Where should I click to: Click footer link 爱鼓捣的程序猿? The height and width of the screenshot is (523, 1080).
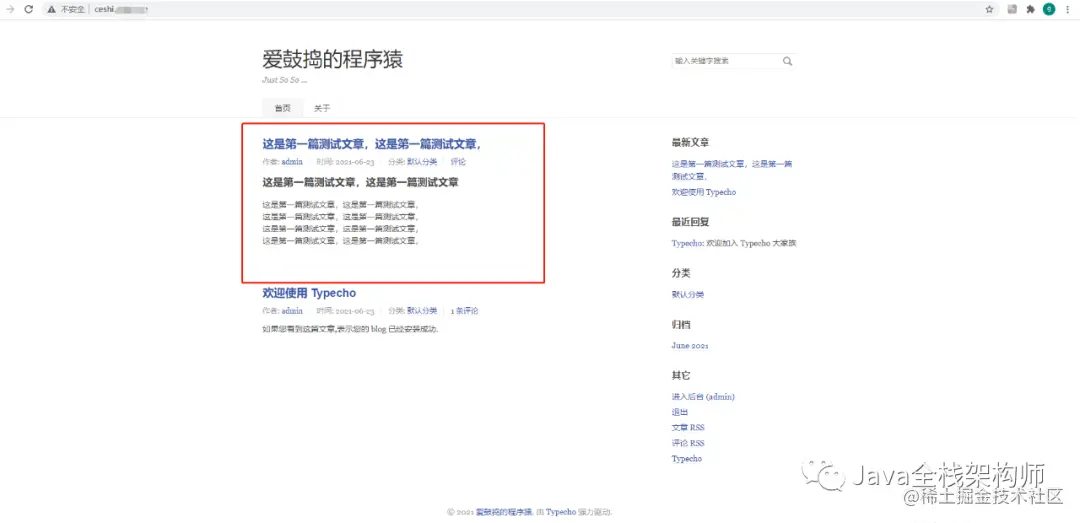click(x=504, y=513)
